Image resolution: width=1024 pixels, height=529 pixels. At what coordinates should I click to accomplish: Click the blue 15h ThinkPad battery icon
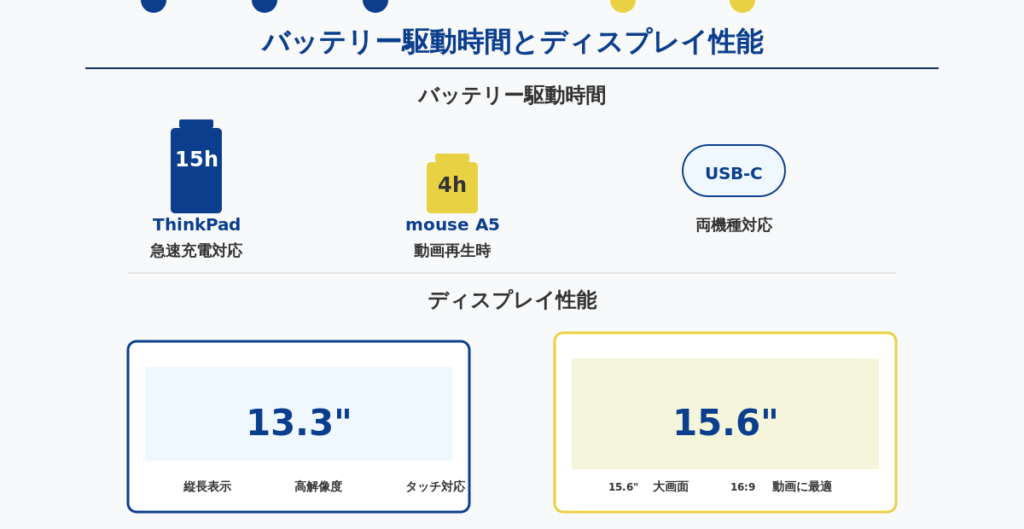(196, 167)
